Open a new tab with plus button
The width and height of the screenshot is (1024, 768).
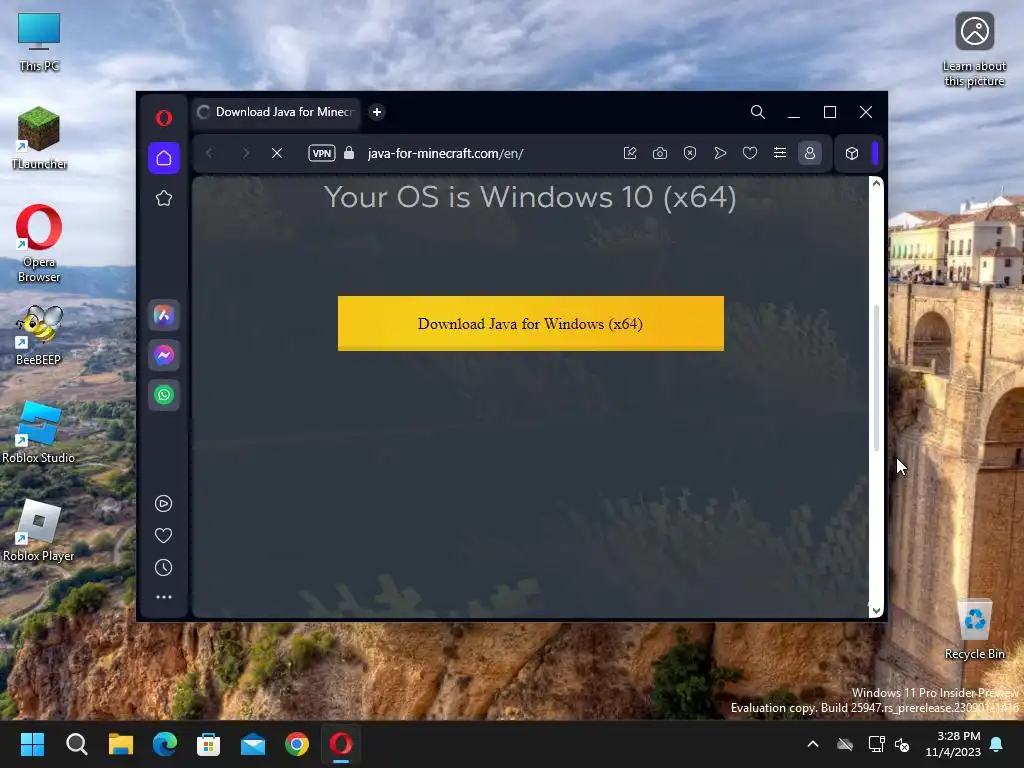pyautogui.click(x=377, y=112)
